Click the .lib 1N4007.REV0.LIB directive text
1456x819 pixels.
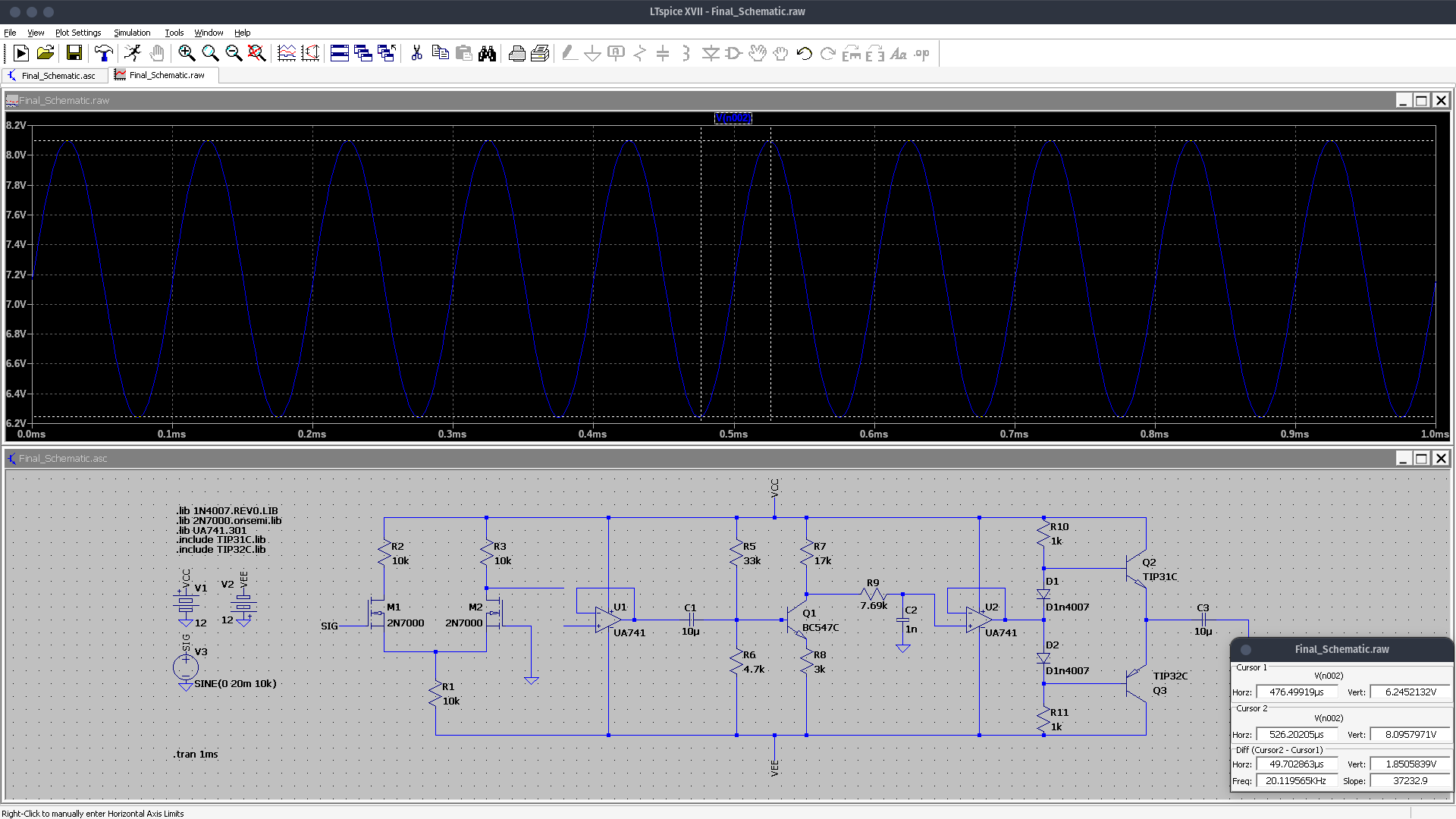pyautogui.click(x=227, y=510)
